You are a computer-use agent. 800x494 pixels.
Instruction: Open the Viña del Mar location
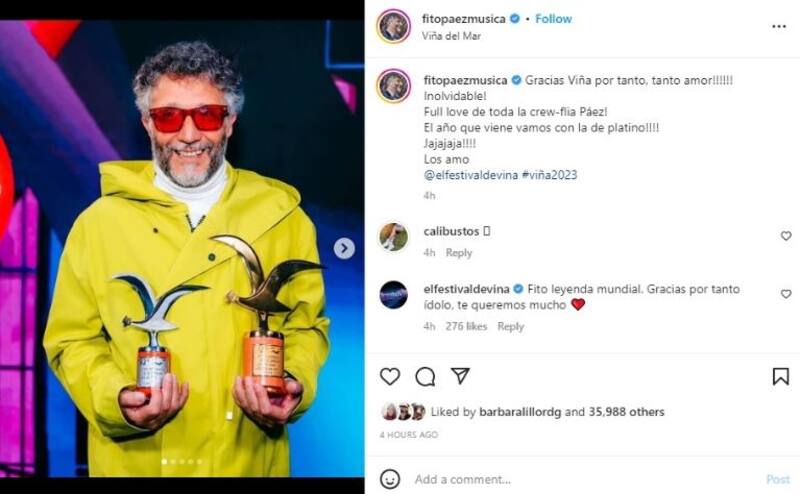click(454, 35)
